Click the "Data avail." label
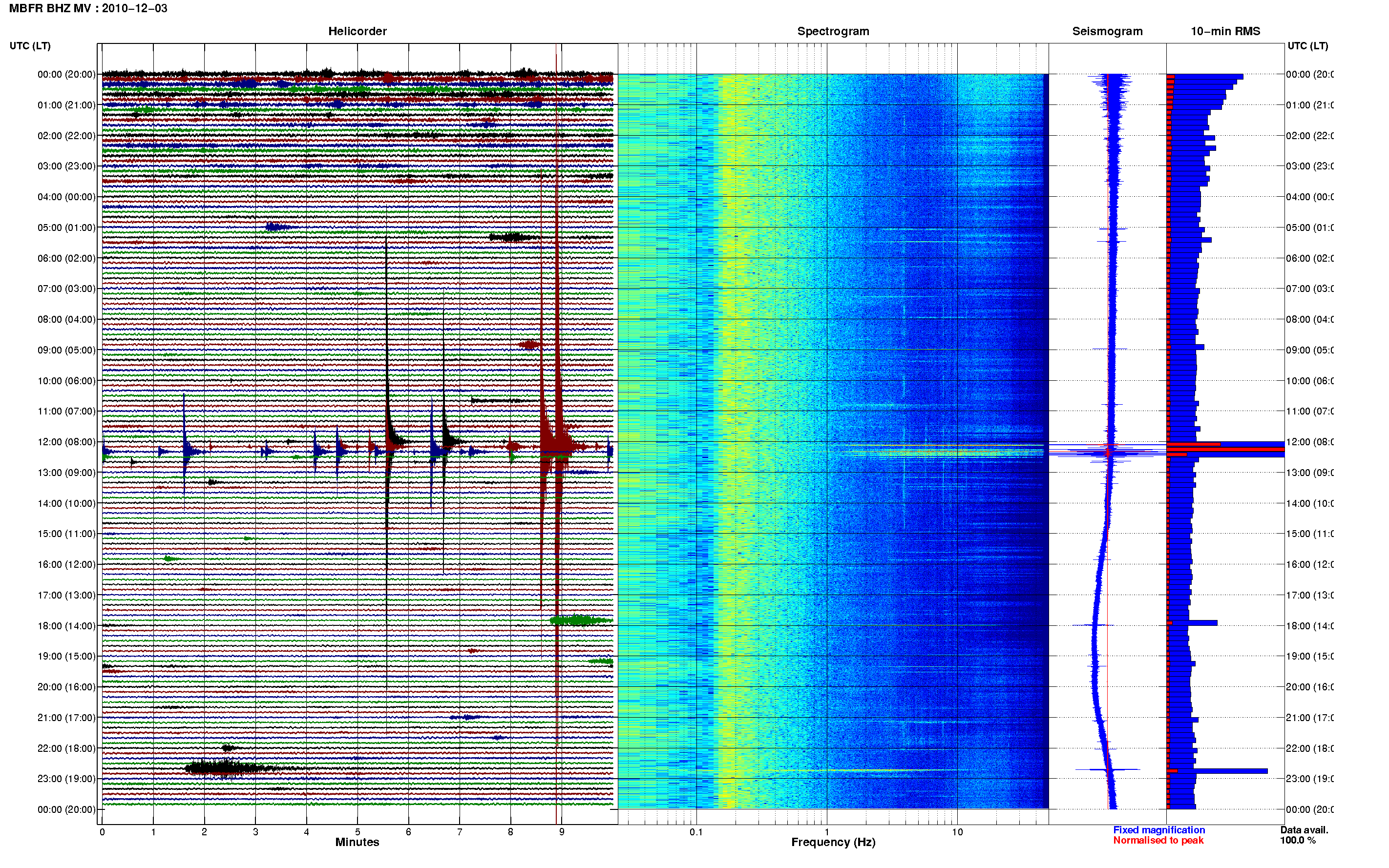This screenshot has width=1389, height=868. point(1304,830)
